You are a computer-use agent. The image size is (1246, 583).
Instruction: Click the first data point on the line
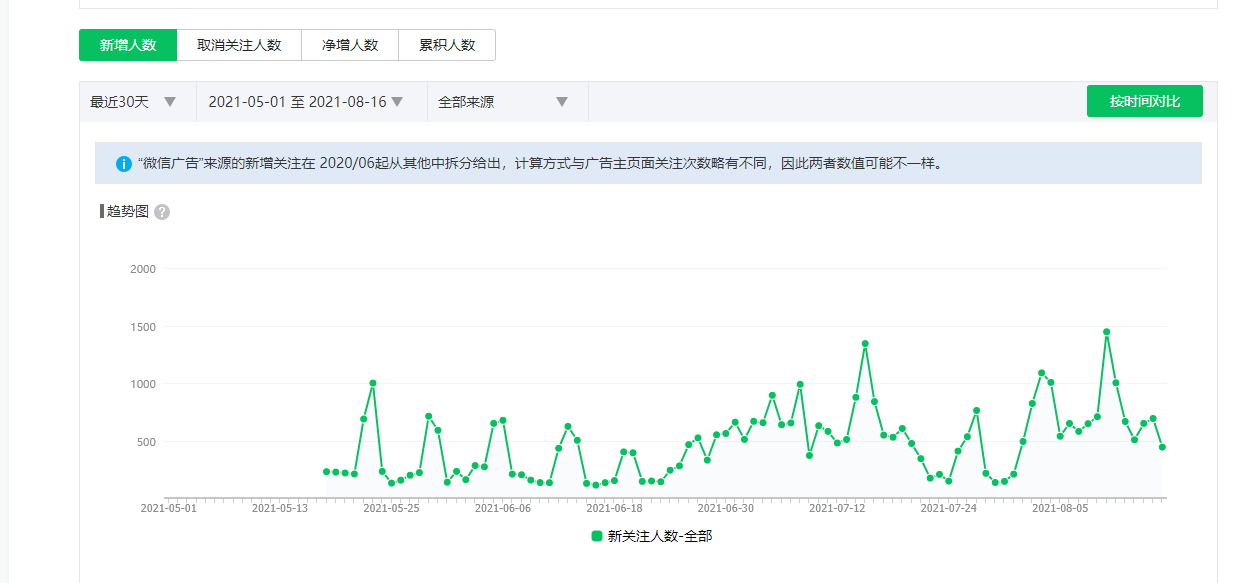(326, 471)
